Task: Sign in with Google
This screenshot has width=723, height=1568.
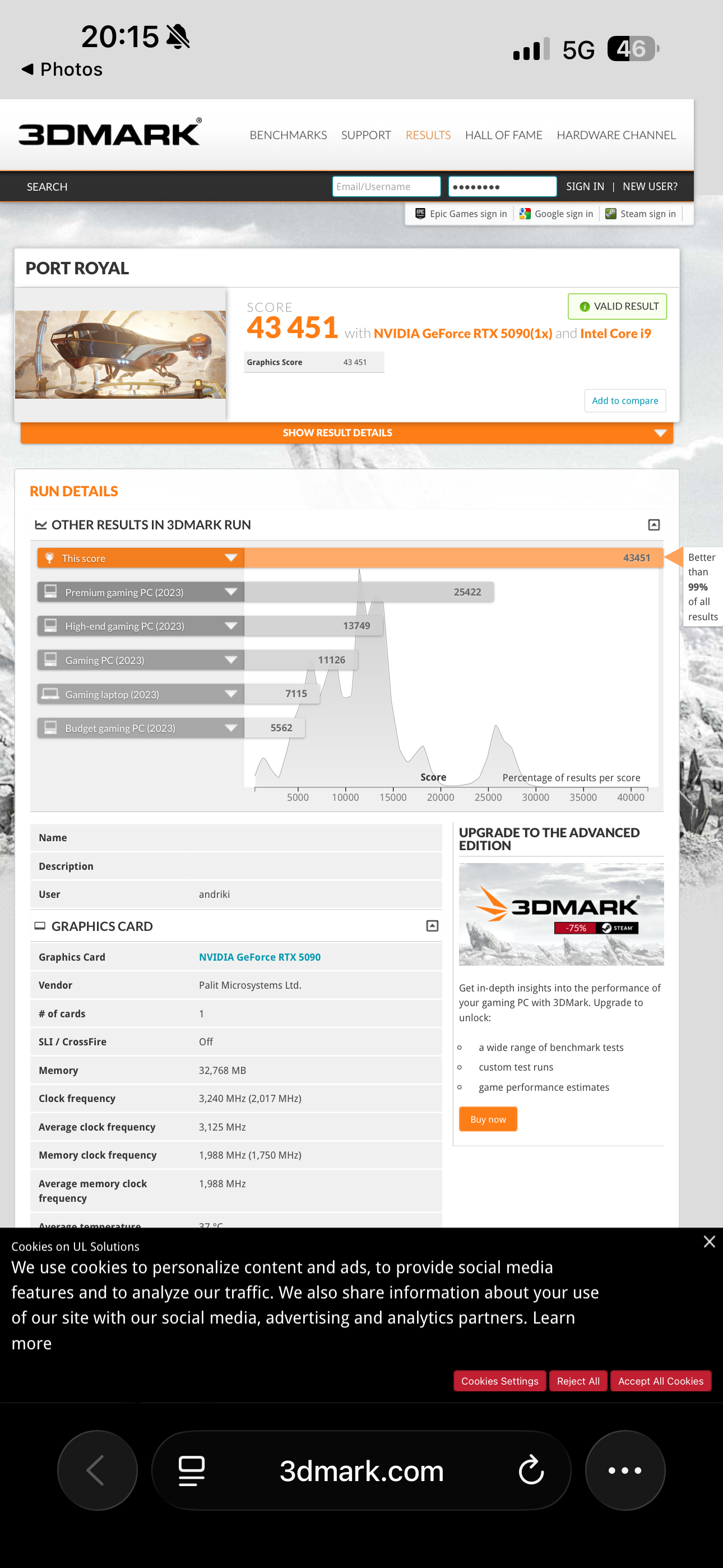Action: pos(555,214)
